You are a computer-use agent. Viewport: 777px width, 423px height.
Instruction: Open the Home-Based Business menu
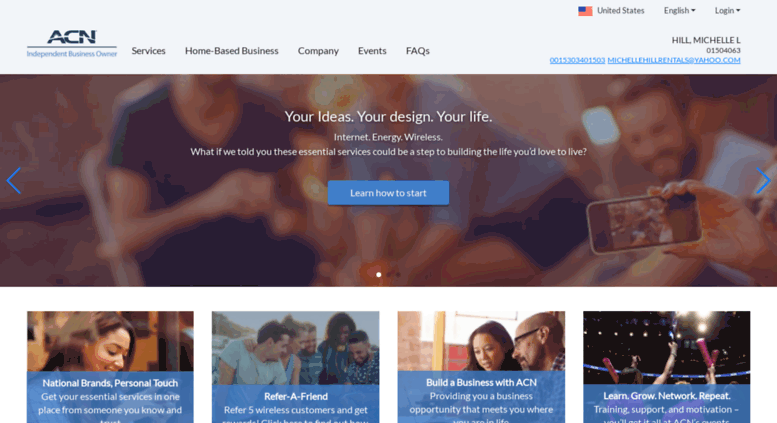coord(231,51)
